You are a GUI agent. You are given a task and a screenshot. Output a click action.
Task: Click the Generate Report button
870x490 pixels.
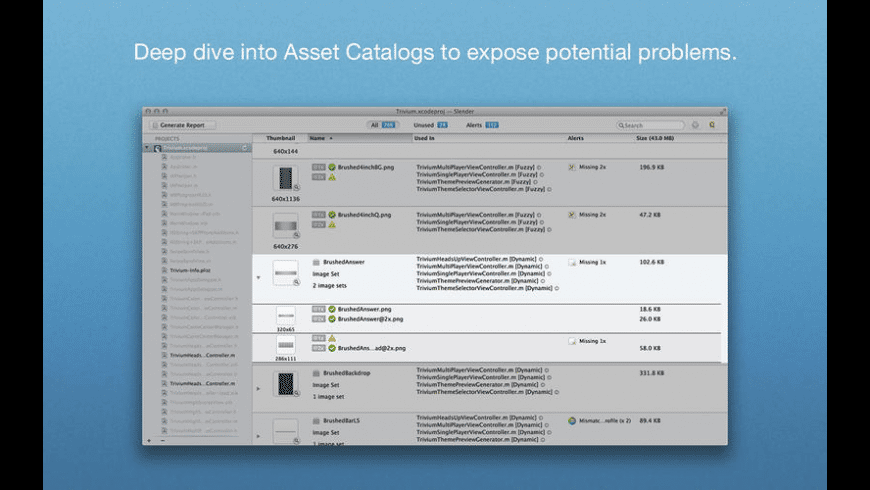pyautogui.click(x=183, y=125)
